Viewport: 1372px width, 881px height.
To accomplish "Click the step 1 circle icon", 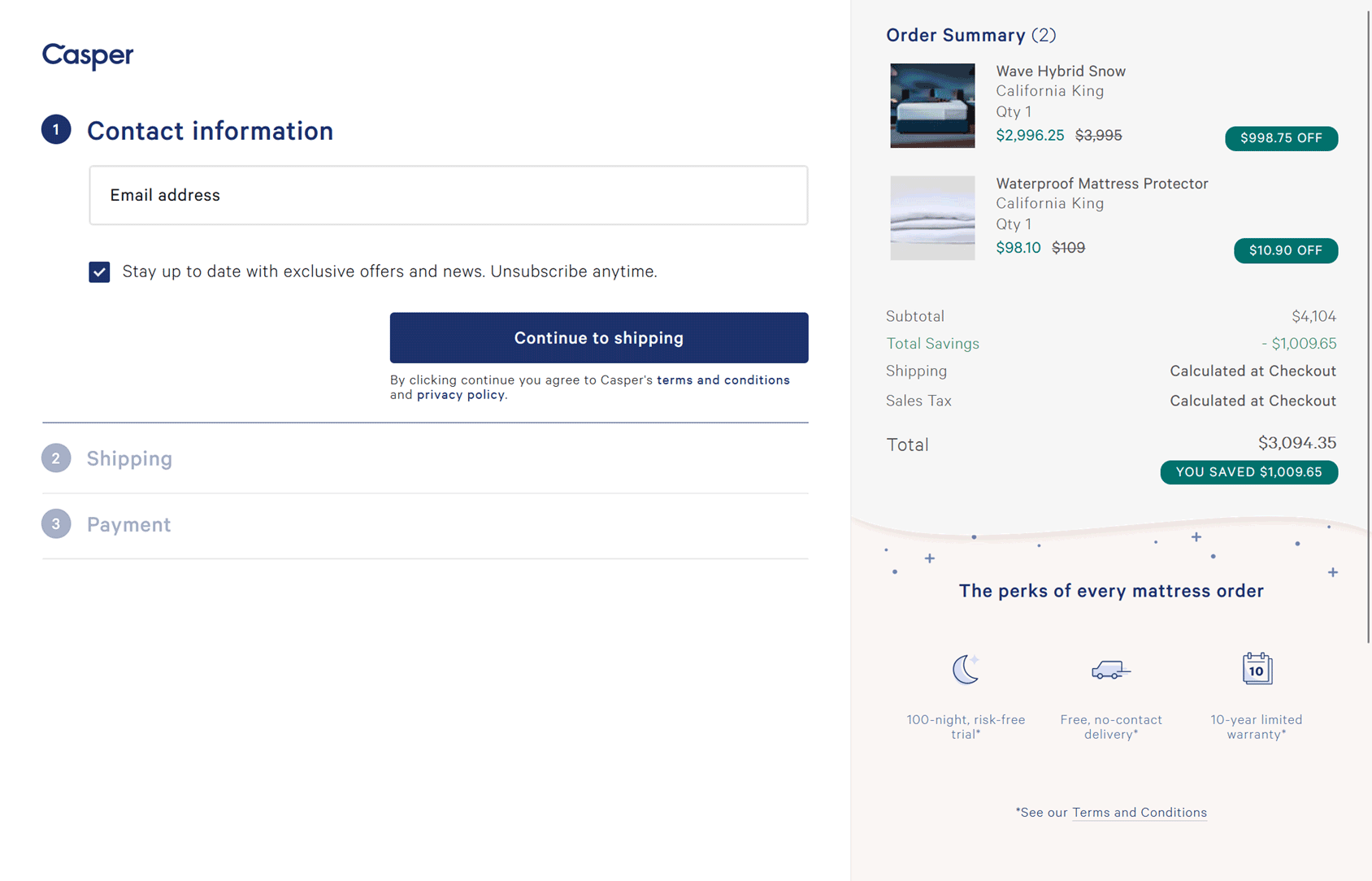I will click(x=56, y=129).
